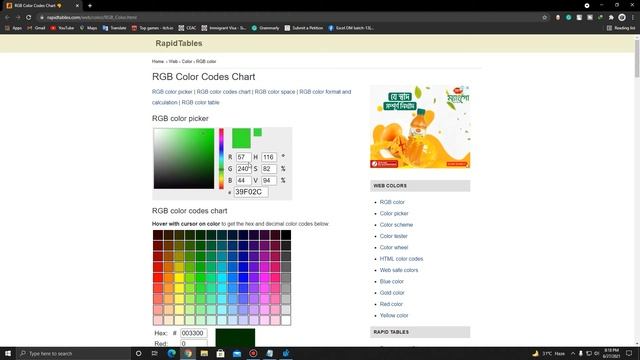Go to Color in the breadcrumb

[x=187, y=62]
